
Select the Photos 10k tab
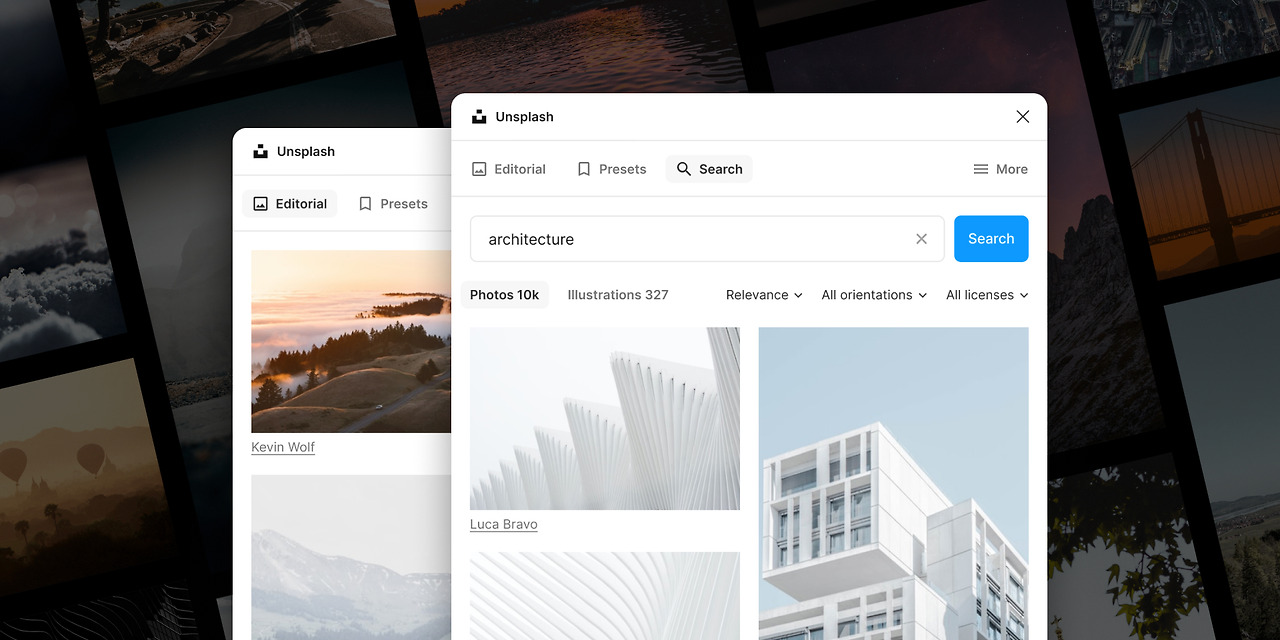pyautogui.click(x=504, y=295)
